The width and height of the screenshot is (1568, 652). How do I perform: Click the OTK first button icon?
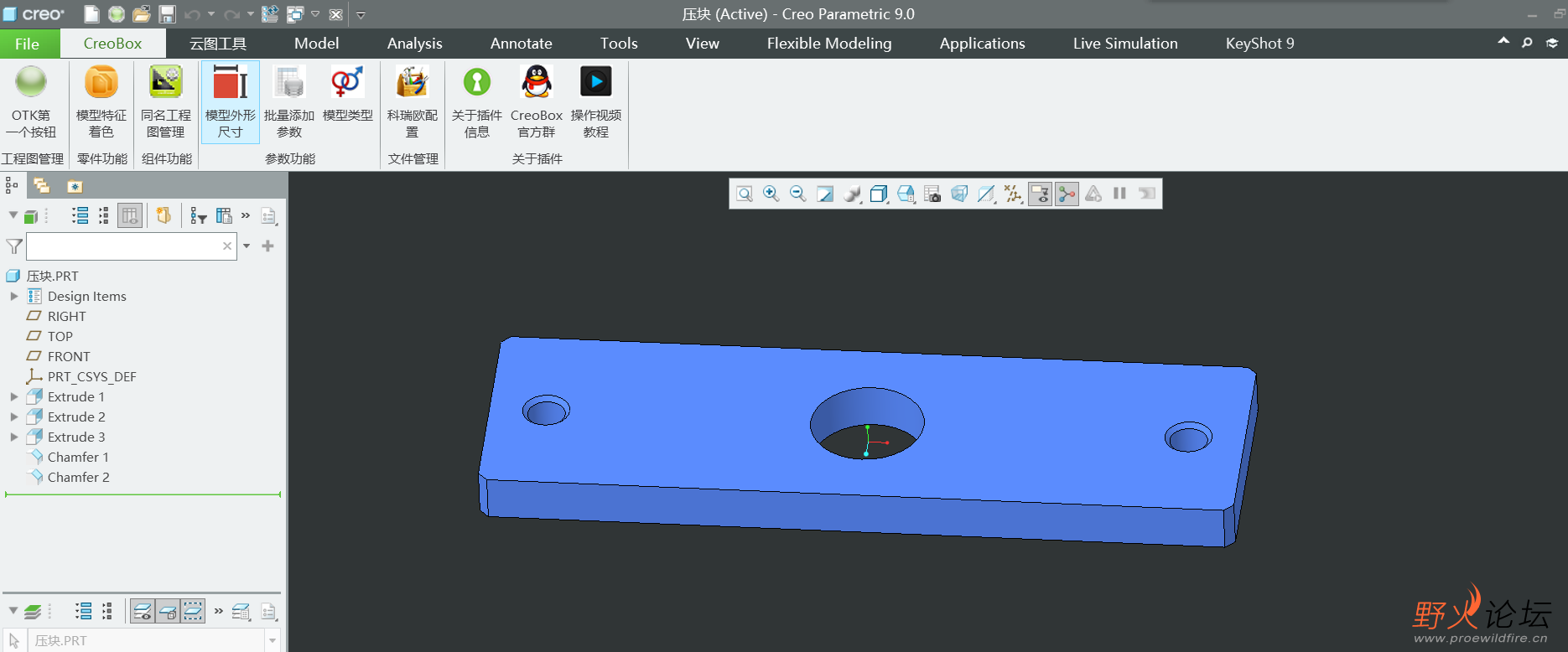pos(31,81)
